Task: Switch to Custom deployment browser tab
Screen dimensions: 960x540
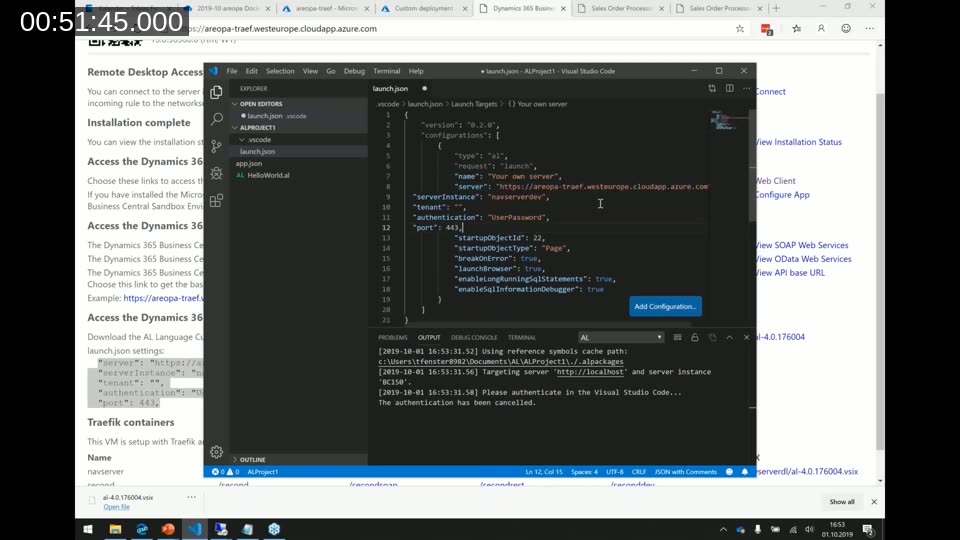Action: pyautogui.click(x=422, y=9)
